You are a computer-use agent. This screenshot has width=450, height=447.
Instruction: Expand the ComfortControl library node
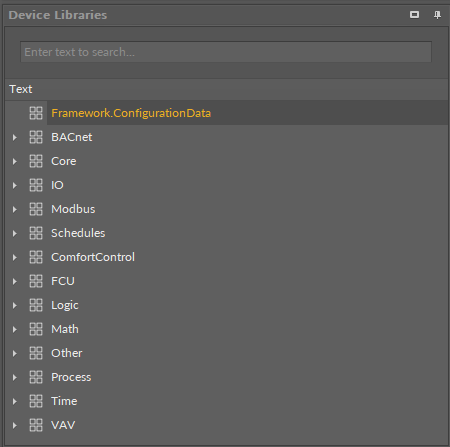click(15, 257)
